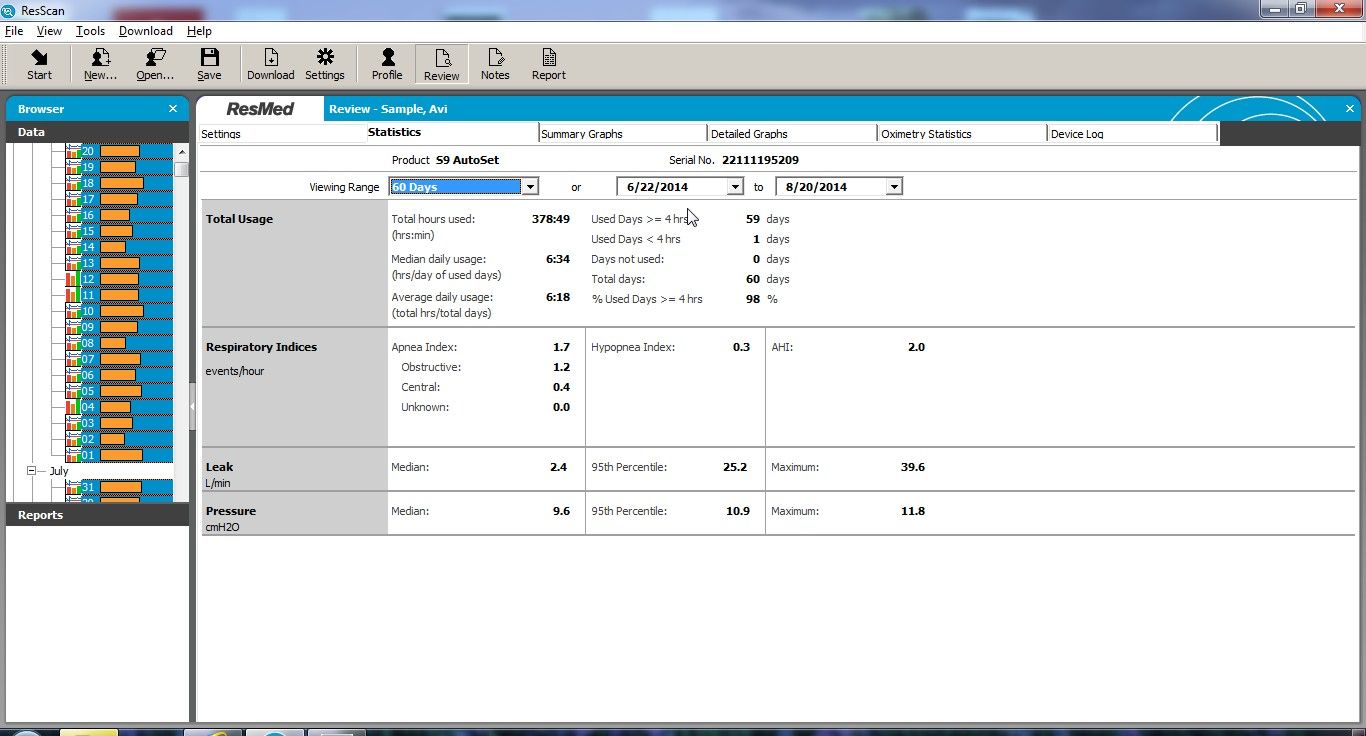Viewport: 1366px width, 736px height.
Task: Expand the Viewing Range 60 Days dropdown
Action: (x=531, y=187)
